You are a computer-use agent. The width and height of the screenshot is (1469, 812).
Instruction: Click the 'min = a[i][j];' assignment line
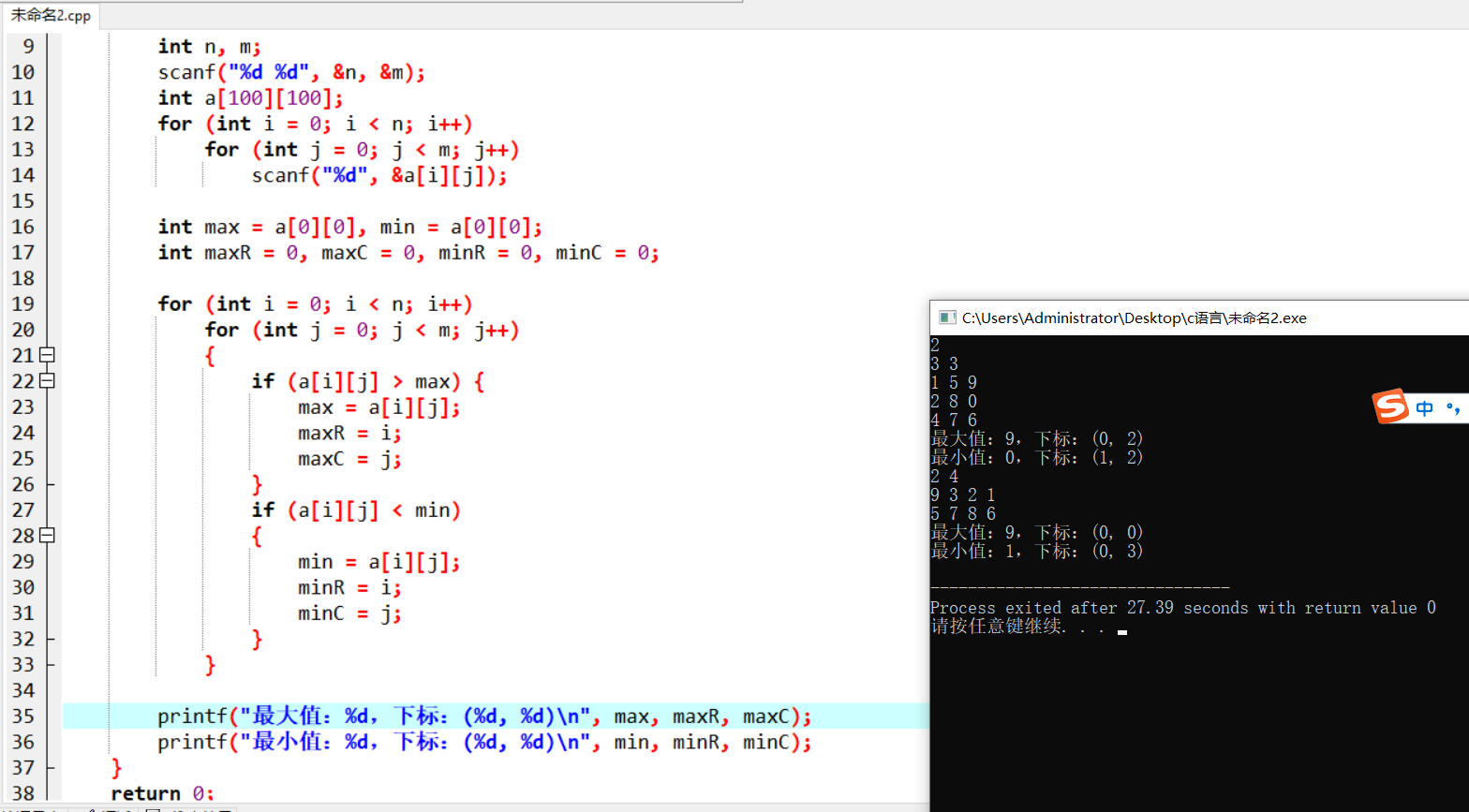click(x=379, y=562)
